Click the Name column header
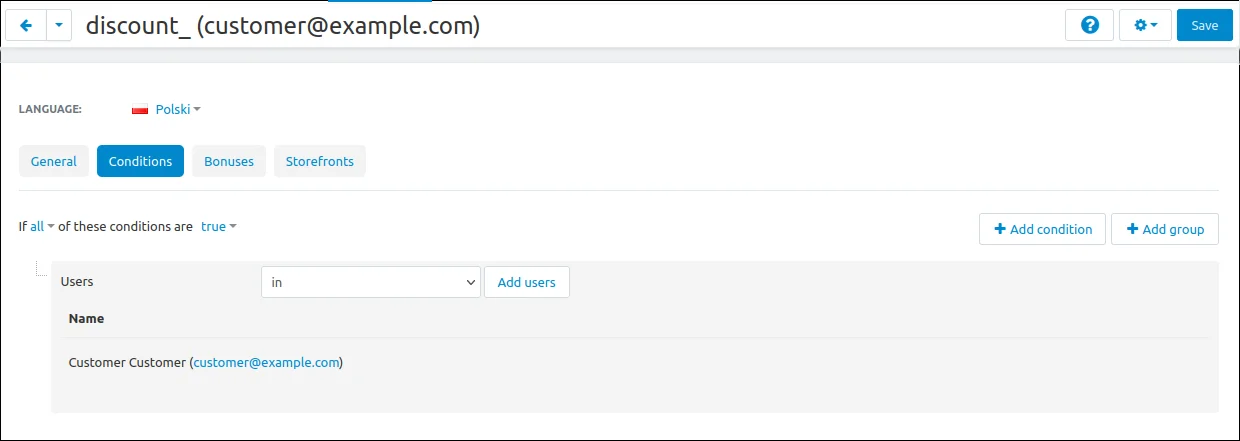The image size is (1240, 441). (x=87, y=319)
